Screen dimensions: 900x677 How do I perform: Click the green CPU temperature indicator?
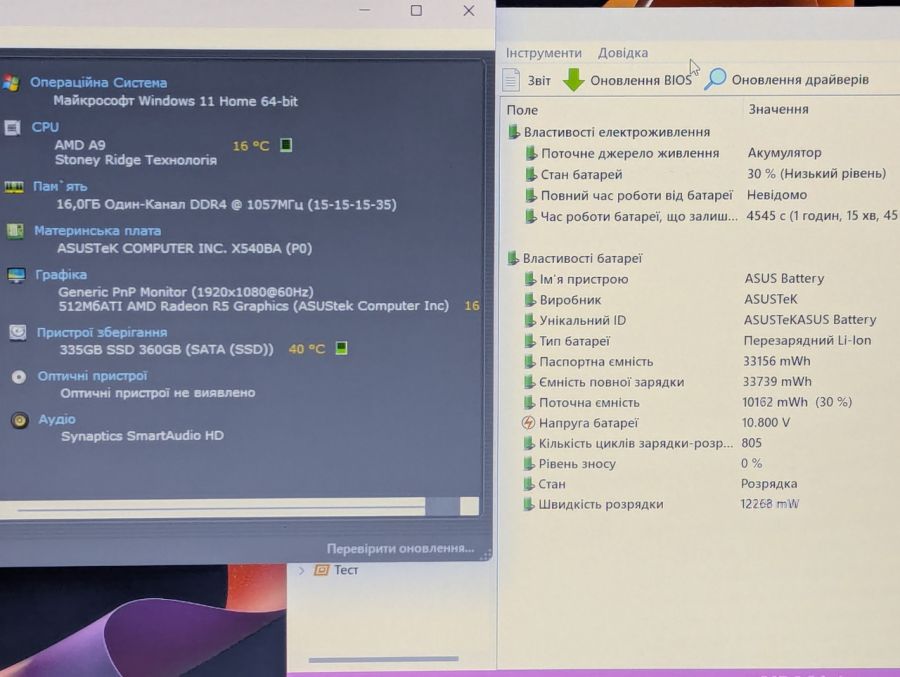tap(286, 145)
